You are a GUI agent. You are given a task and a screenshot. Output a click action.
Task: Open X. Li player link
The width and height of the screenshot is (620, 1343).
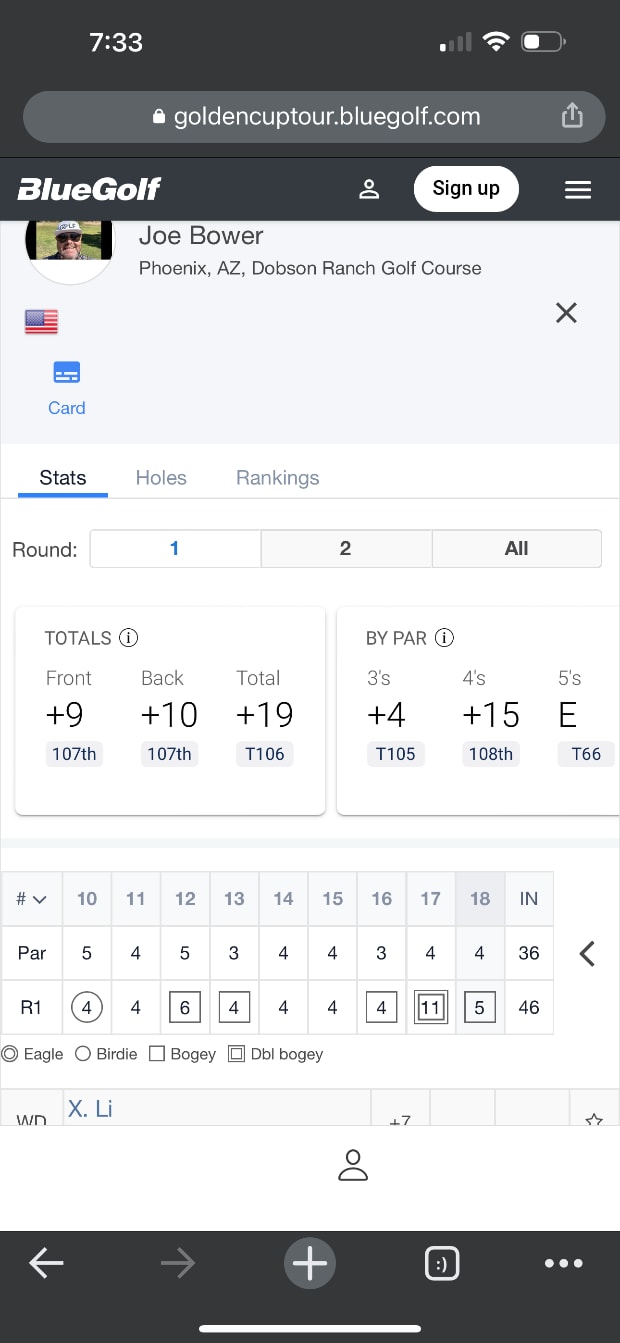pyautogui.click(x=90, y=1108)
